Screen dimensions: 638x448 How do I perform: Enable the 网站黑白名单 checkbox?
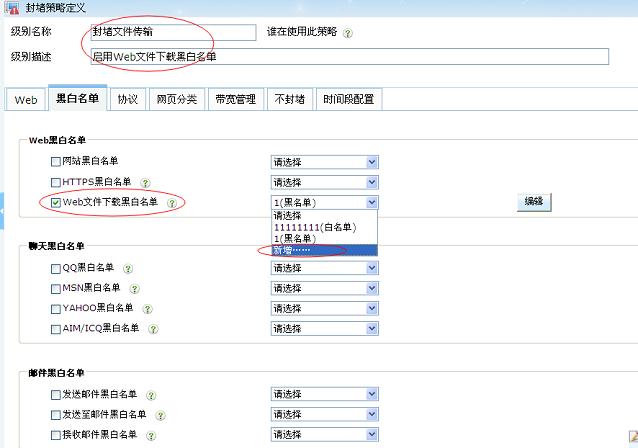[56, 161]
